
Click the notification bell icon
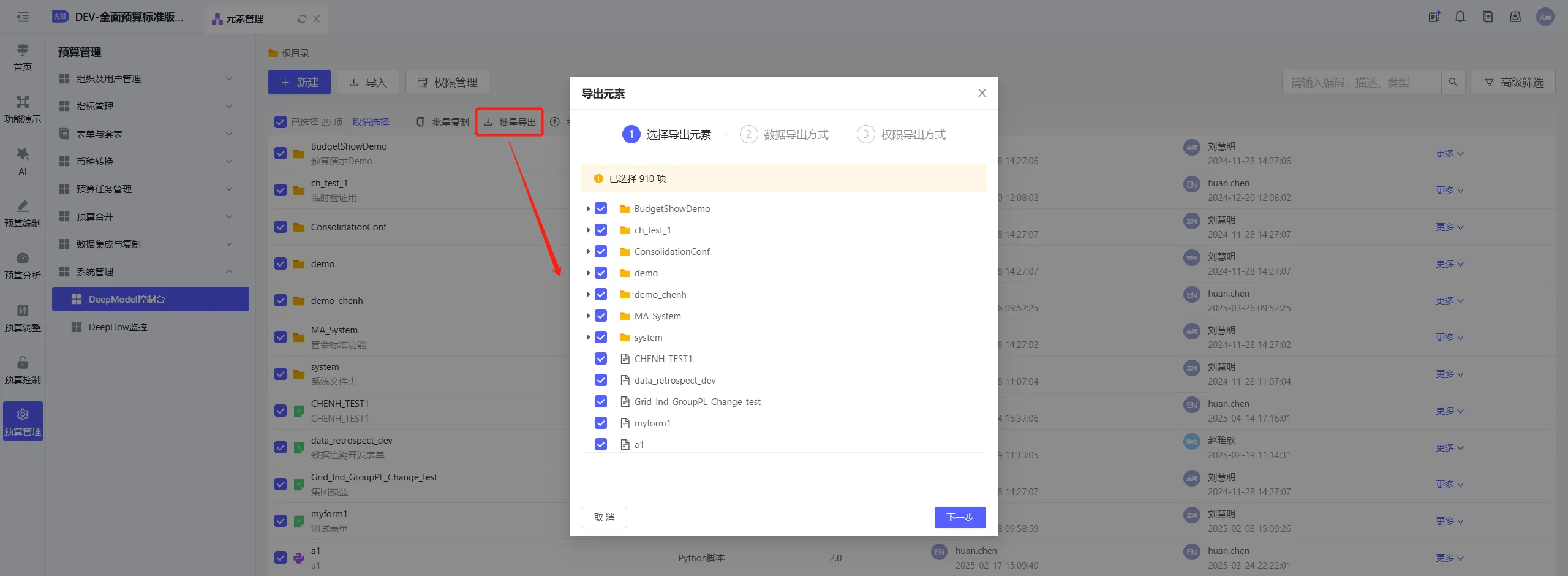[1460, 17]
